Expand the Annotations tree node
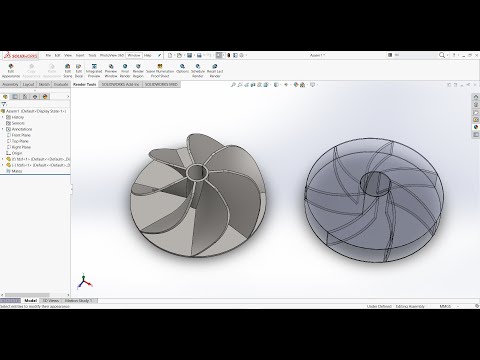 pos(3,129)
